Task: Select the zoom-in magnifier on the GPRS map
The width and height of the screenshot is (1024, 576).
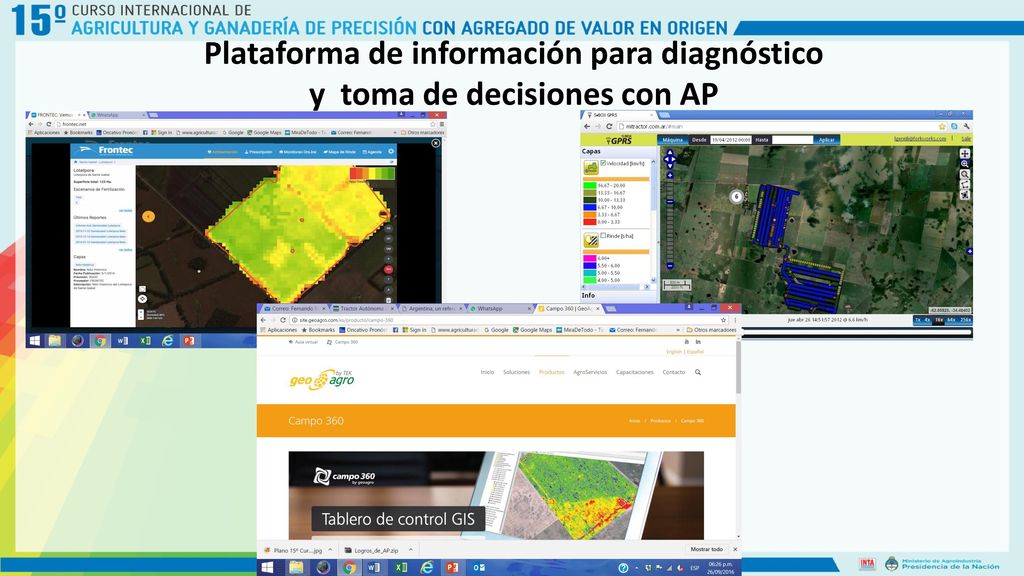Action: click(964, 164)
